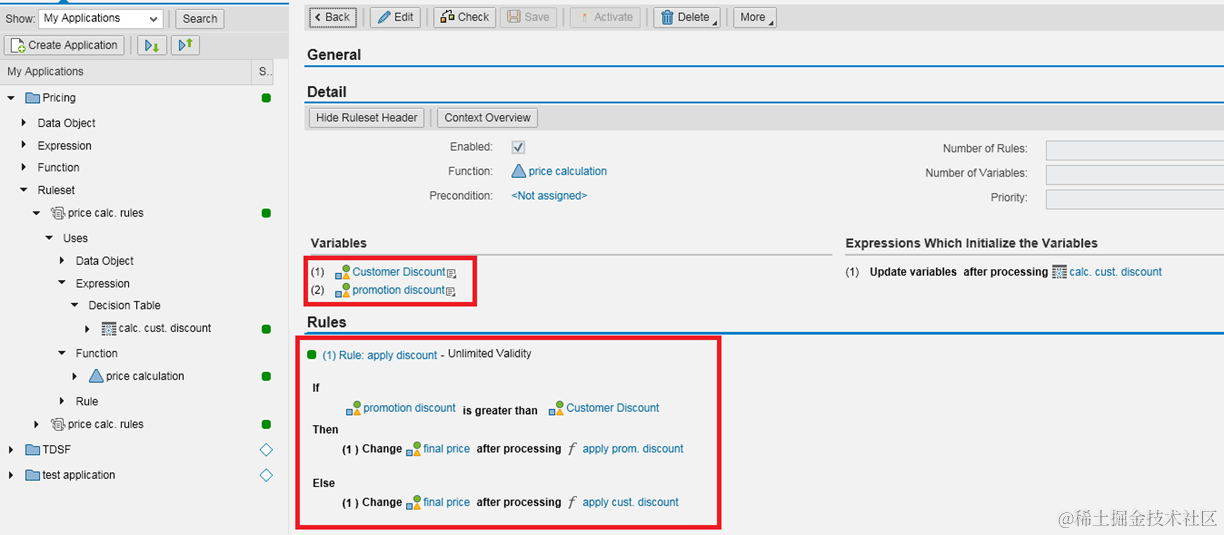
Task: Click the TDSF folder icon
Action: coord(32,450)
